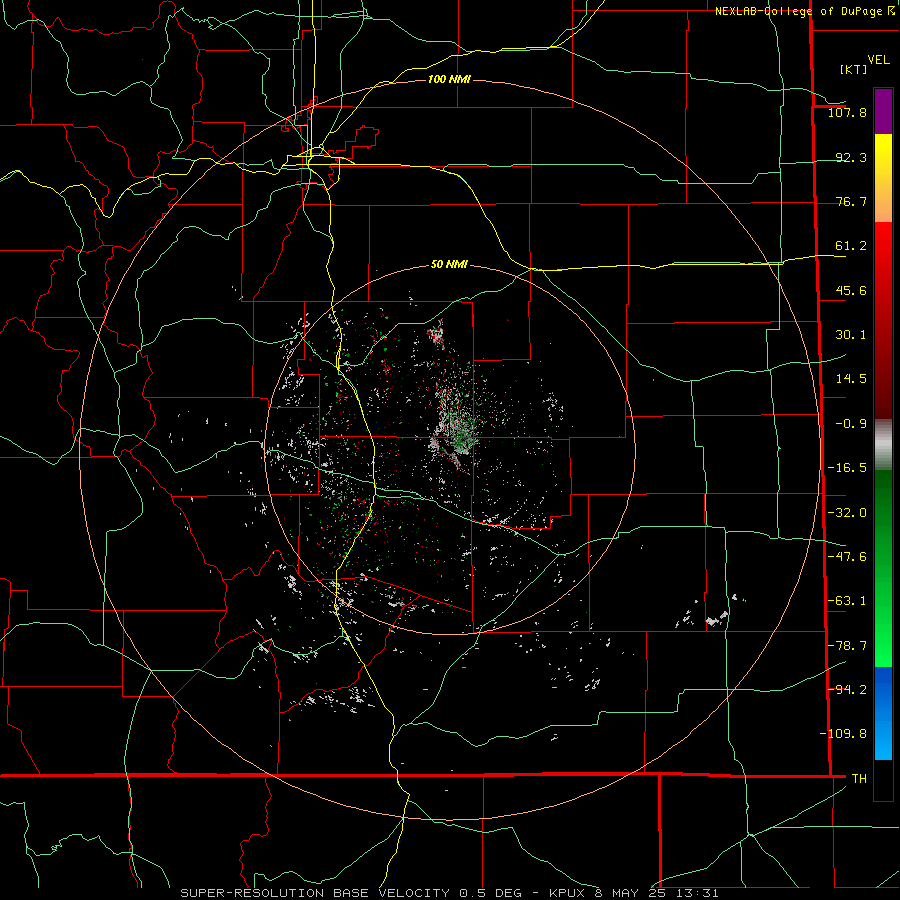The image size is (900, 900).
Task: Click the 30.1 legend value
Action: 851,335
